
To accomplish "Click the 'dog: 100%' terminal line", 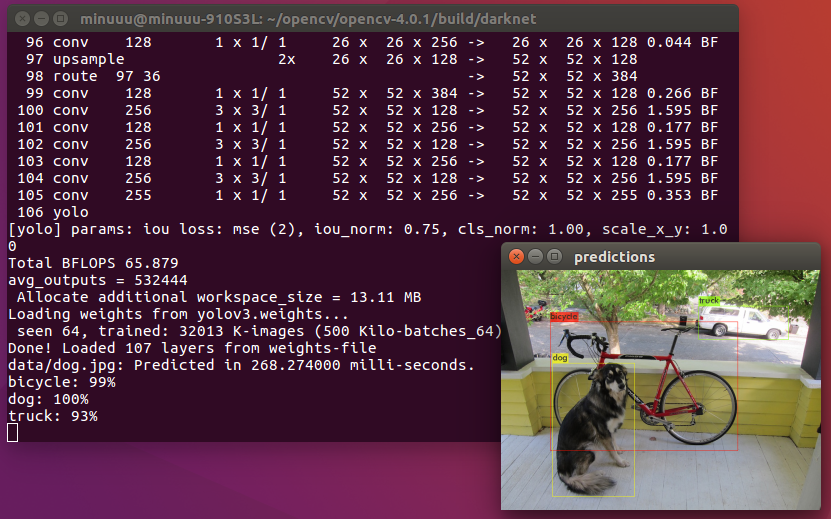I will click(48, 399).
